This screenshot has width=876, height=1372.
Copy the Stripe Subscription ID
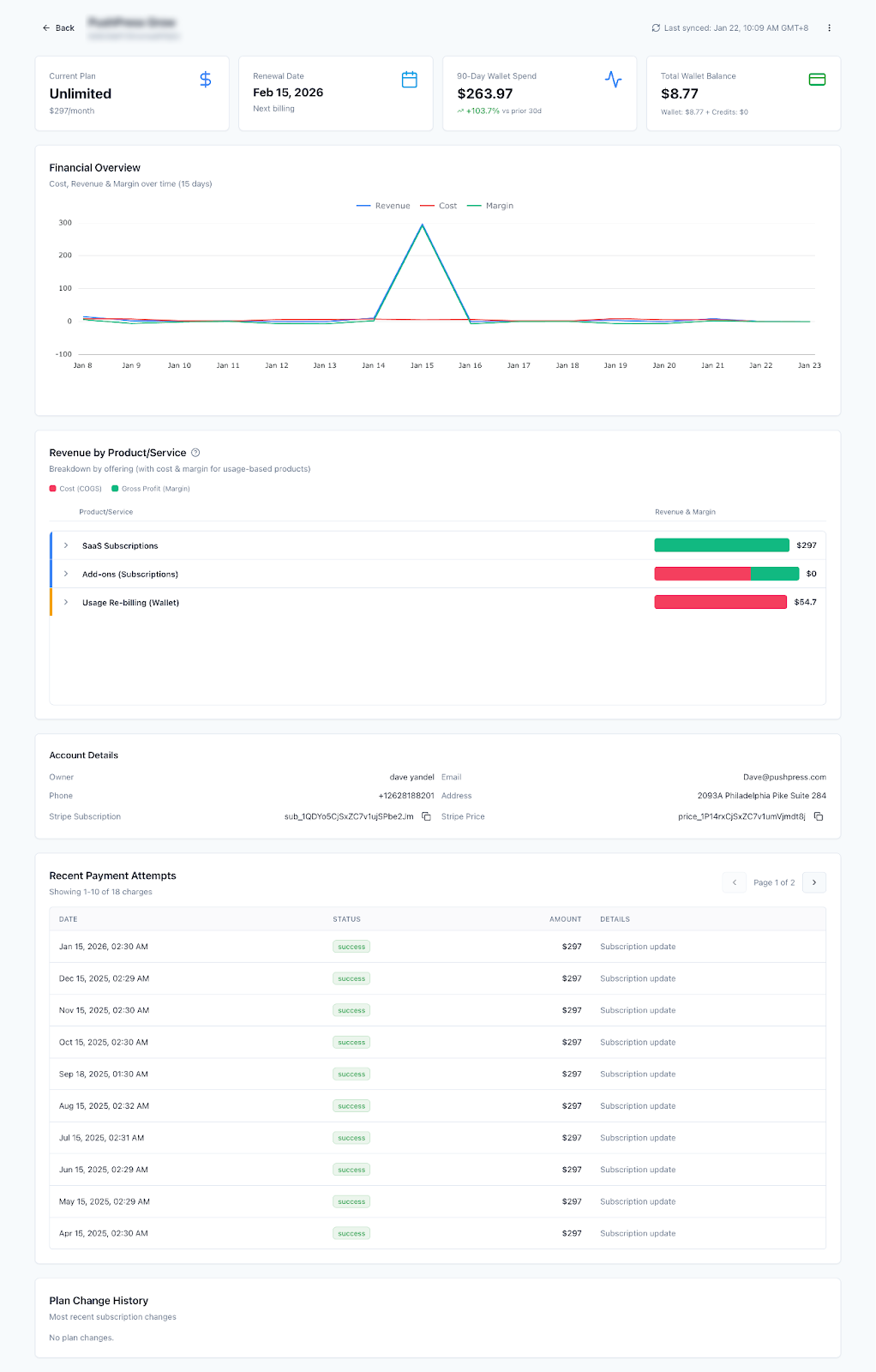(x=426, y=816)
